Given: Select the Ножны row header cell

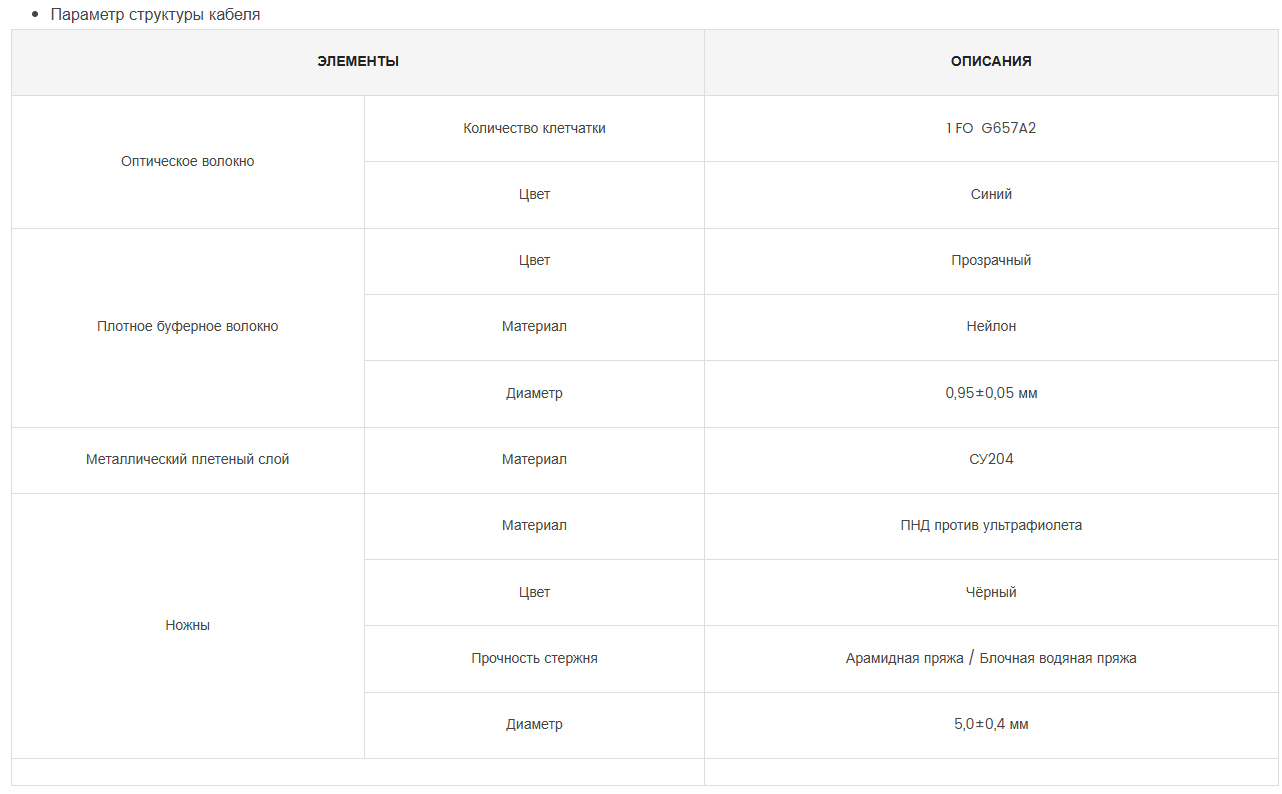Looking at the screenshot, I should click(x=188, y=626).
